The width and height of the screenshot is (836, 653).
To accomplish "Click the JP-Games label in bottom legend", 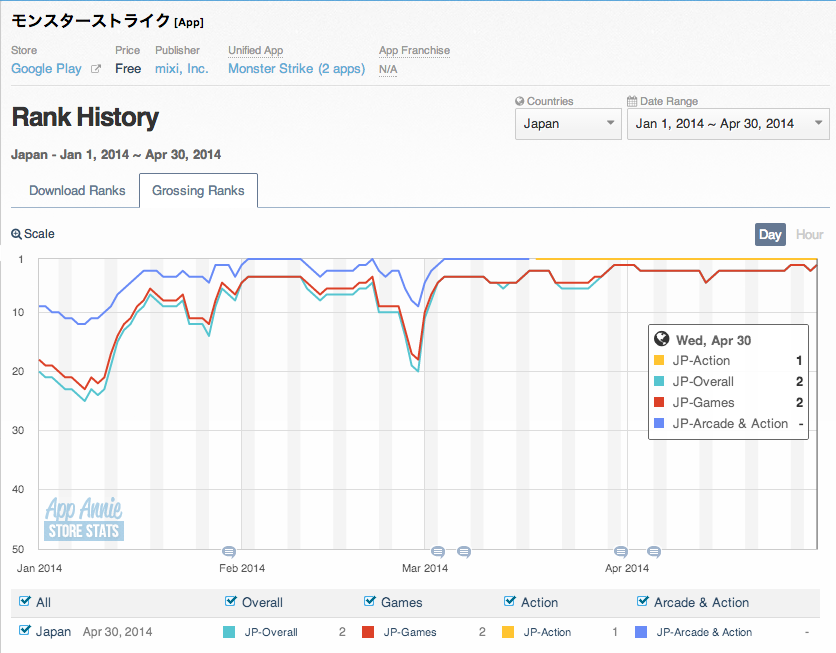I will [x=409, y=632].
